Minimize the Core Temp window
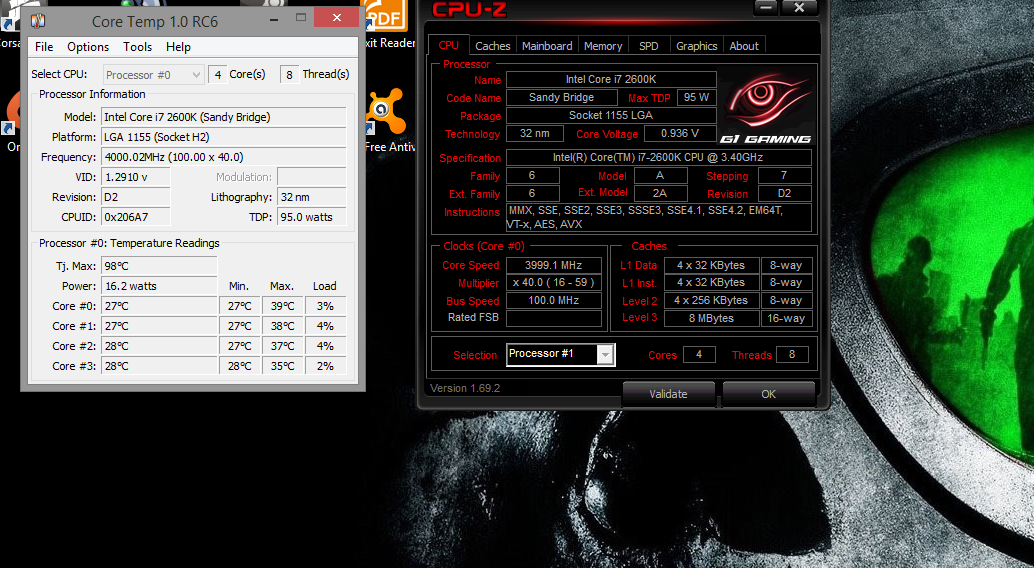The height and width of the screenshot is (568, 1034). [274, 18]
